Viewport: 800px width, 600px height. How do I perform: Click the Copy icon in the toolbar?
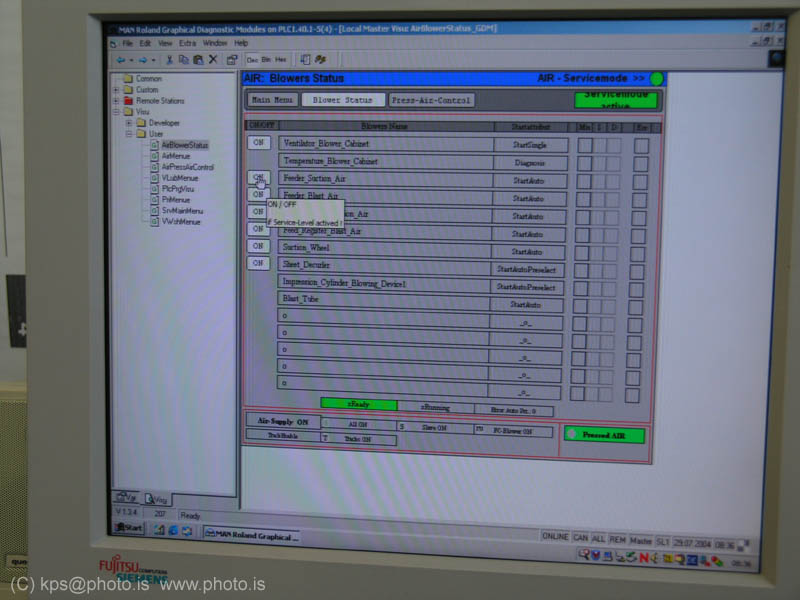click(183, 60)
